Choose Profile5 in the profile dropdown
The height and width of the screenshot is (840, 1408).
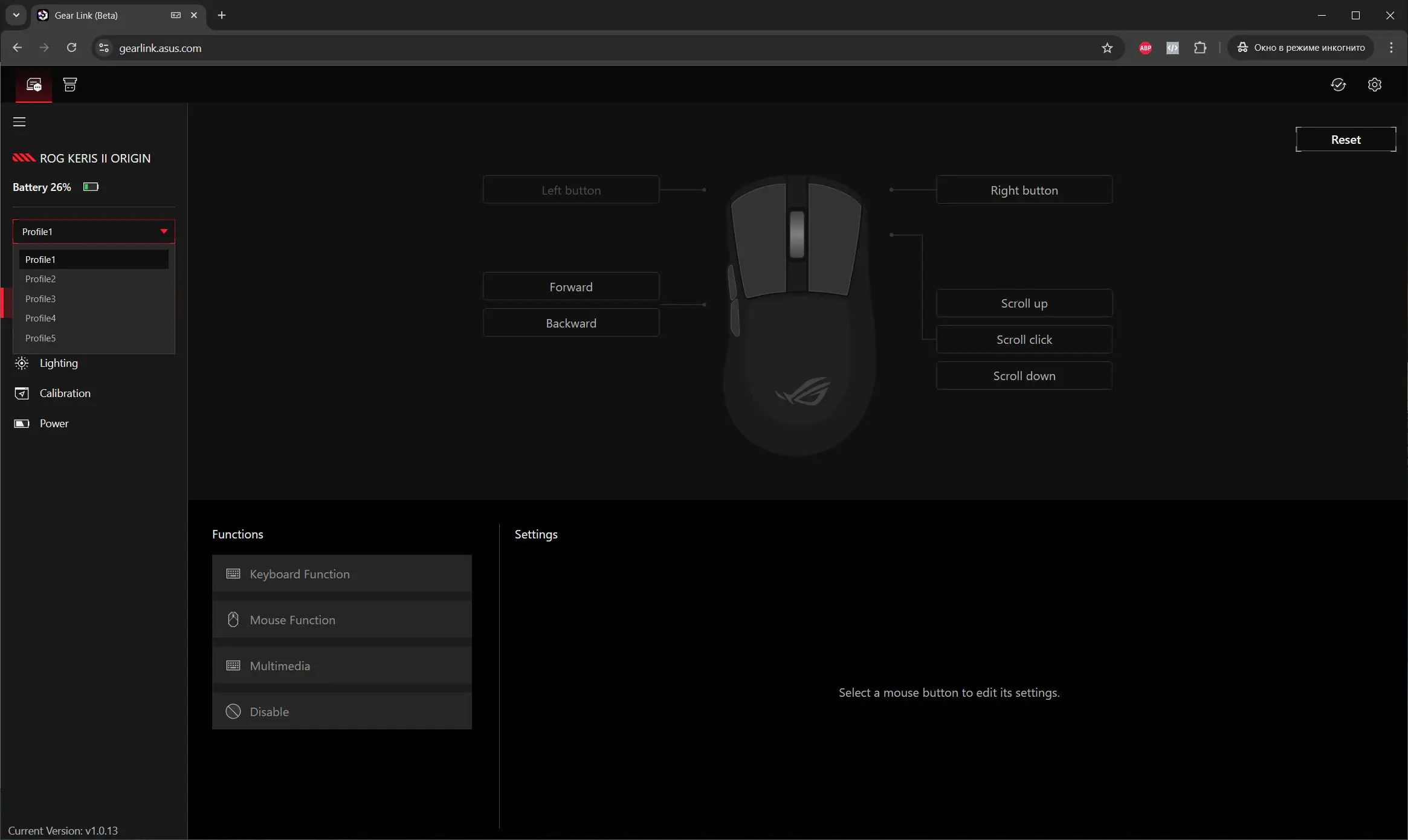[x=40, y=337]
